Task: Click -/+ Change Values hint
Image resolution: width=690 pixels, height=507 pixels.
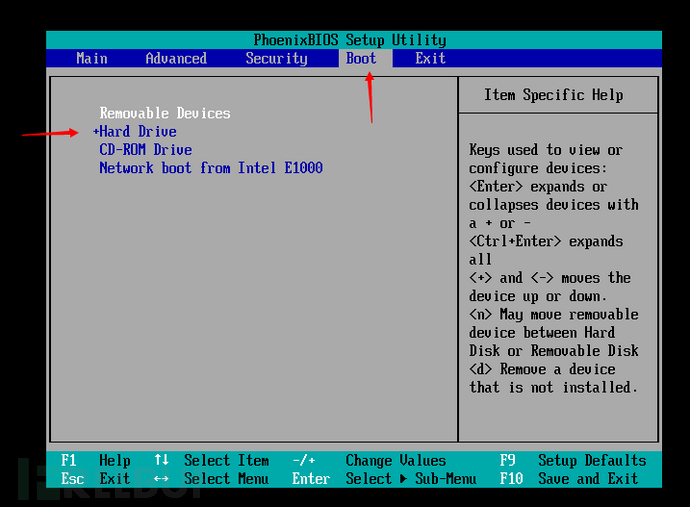Action: (369, 460)
